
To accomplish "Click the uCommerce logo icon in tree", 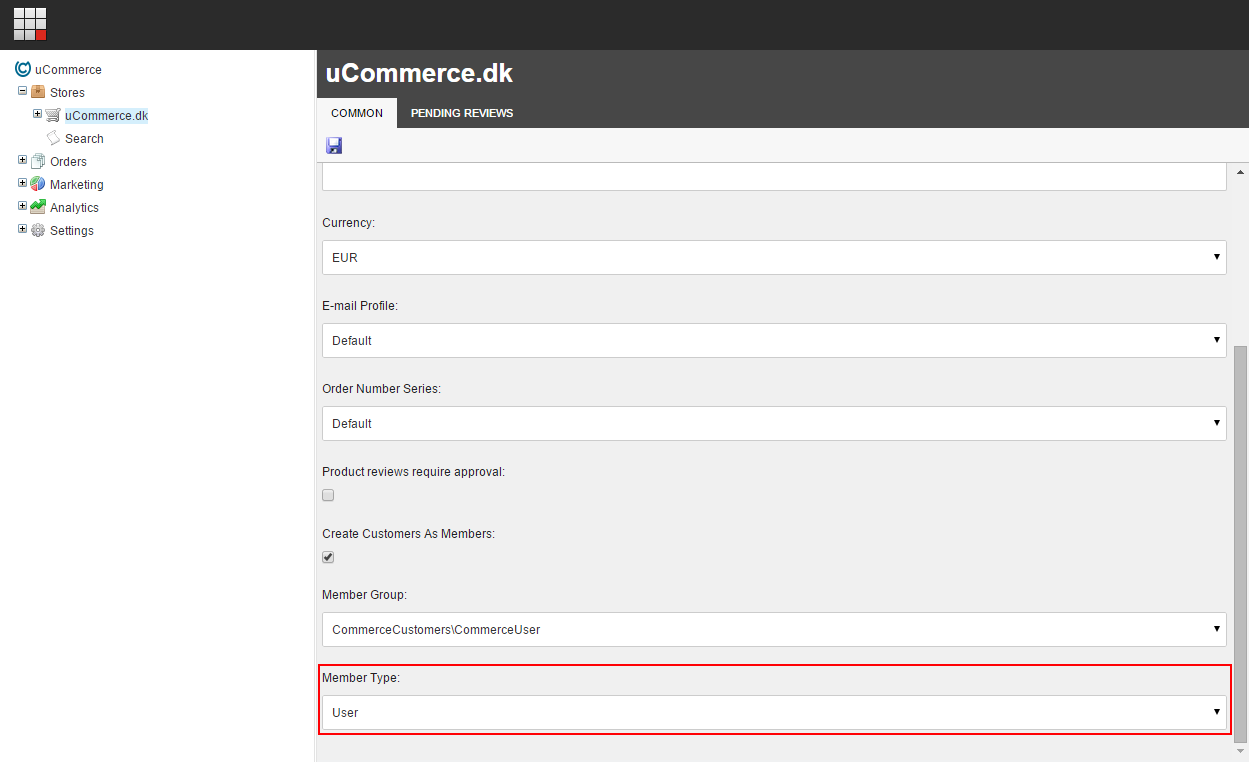I will tap(23, 69).
